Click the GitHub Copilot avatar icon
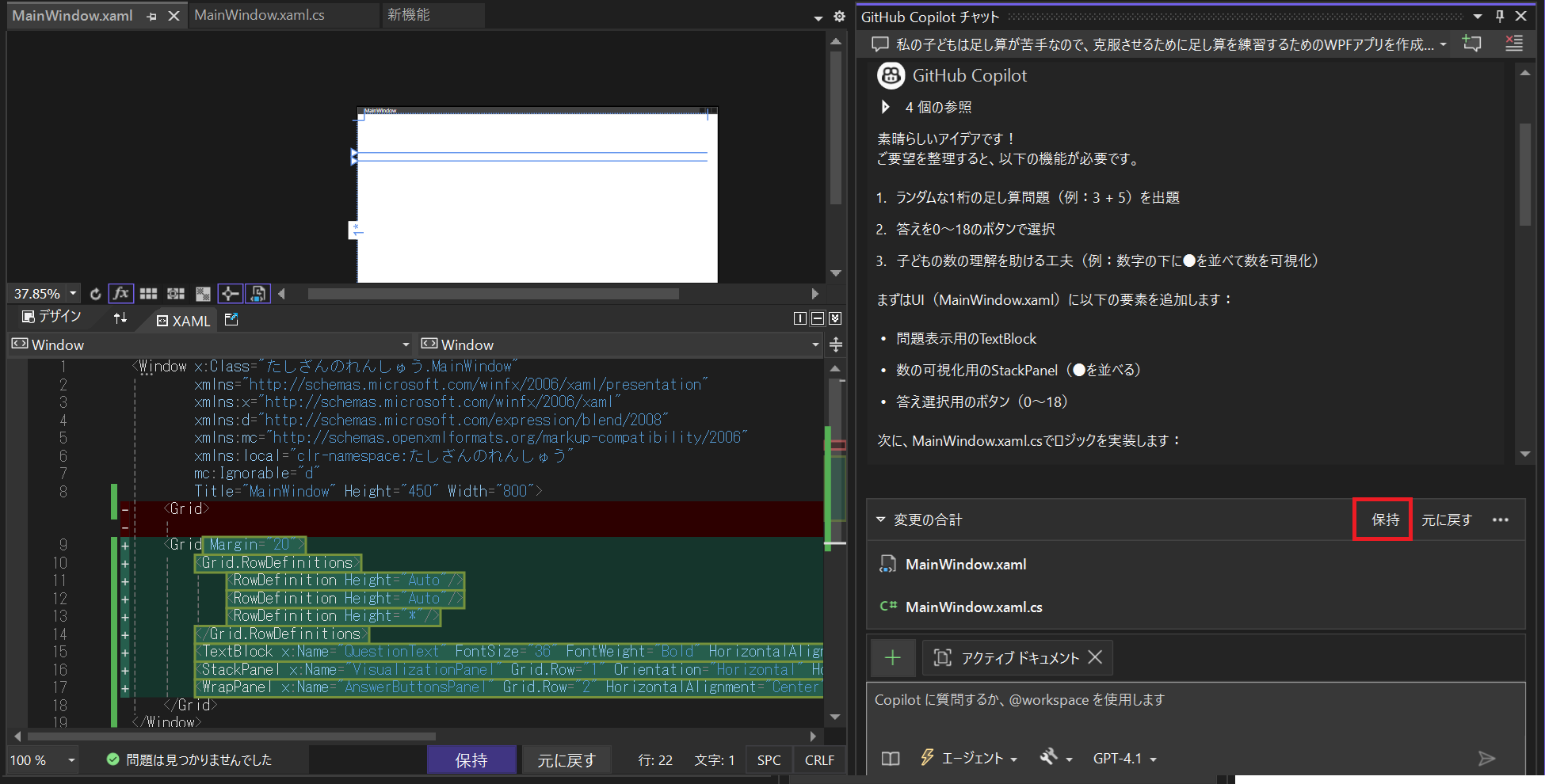This screenshot has height=784, width=1545. [x=891, y=75]
